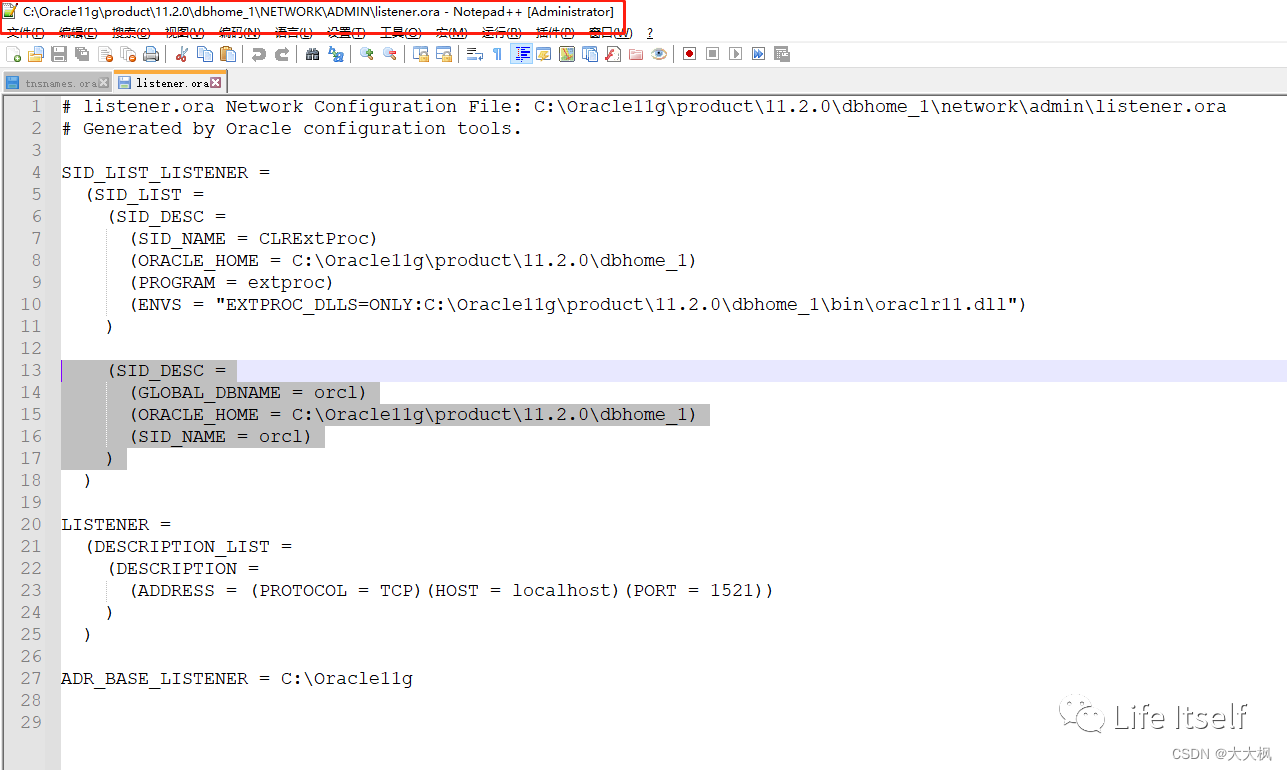Open the 视图(V) menu
Screen dimensions: 1287x770
click(184, 33)
